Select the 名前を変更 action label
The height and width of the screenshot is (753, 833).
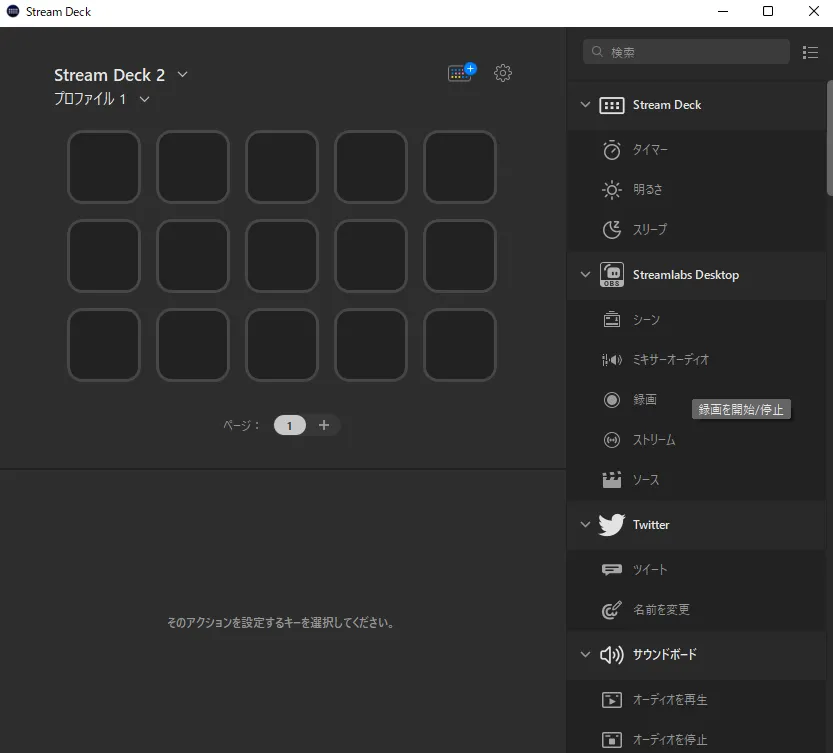[661, 610]
